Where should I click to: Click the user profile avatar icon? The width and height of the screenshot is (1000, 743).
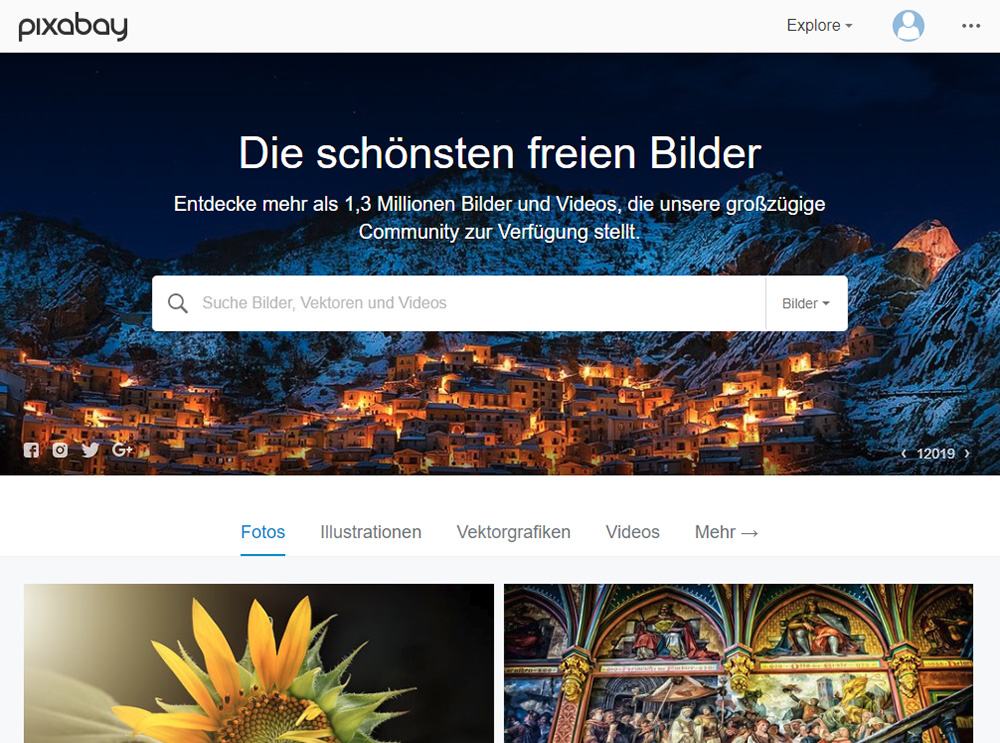(908, 26)
